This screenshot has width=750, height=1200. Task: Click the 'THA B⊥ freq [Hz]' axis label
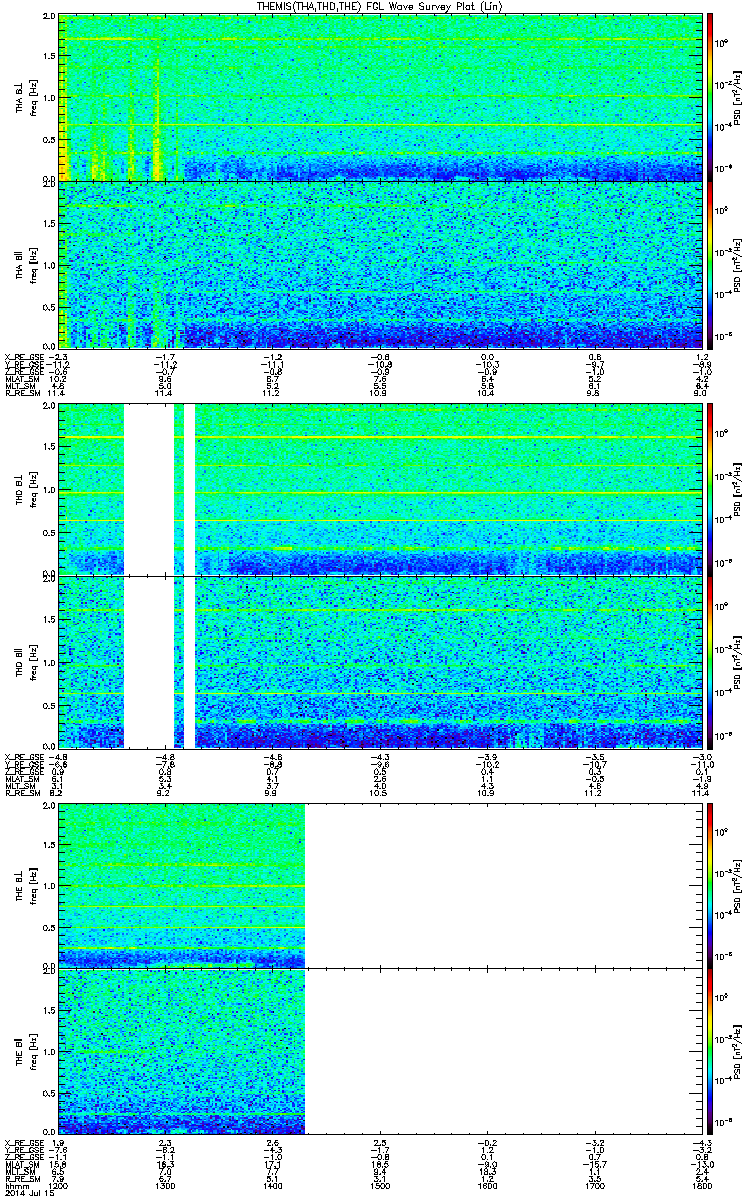(26, 97)
